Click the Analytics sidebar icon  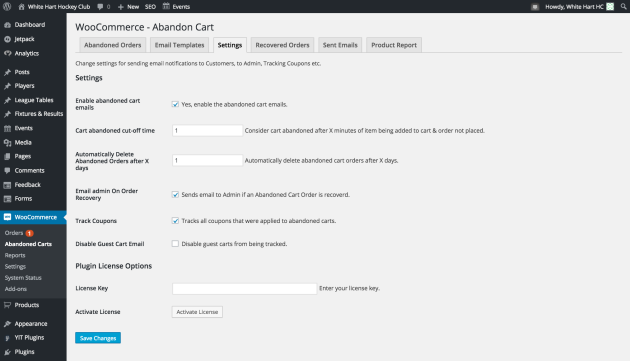(7, 53)
